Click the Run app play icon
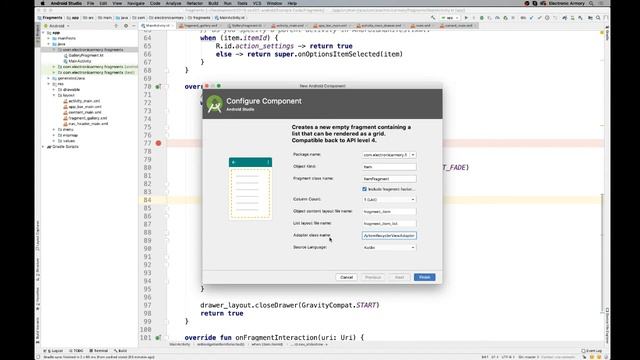This screenshot has height=360, width=640. 466,18
